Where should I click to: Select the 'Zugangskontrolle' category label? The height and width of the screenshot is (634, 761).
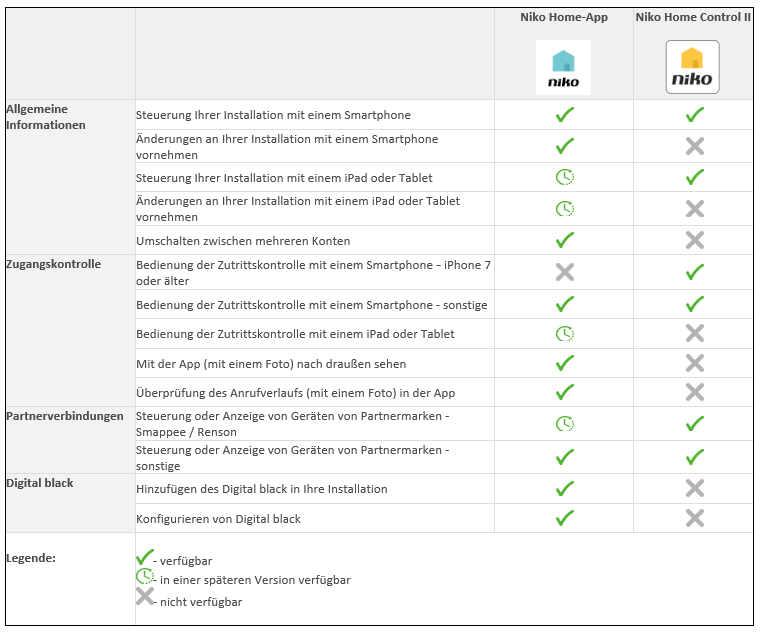point(53,264)
